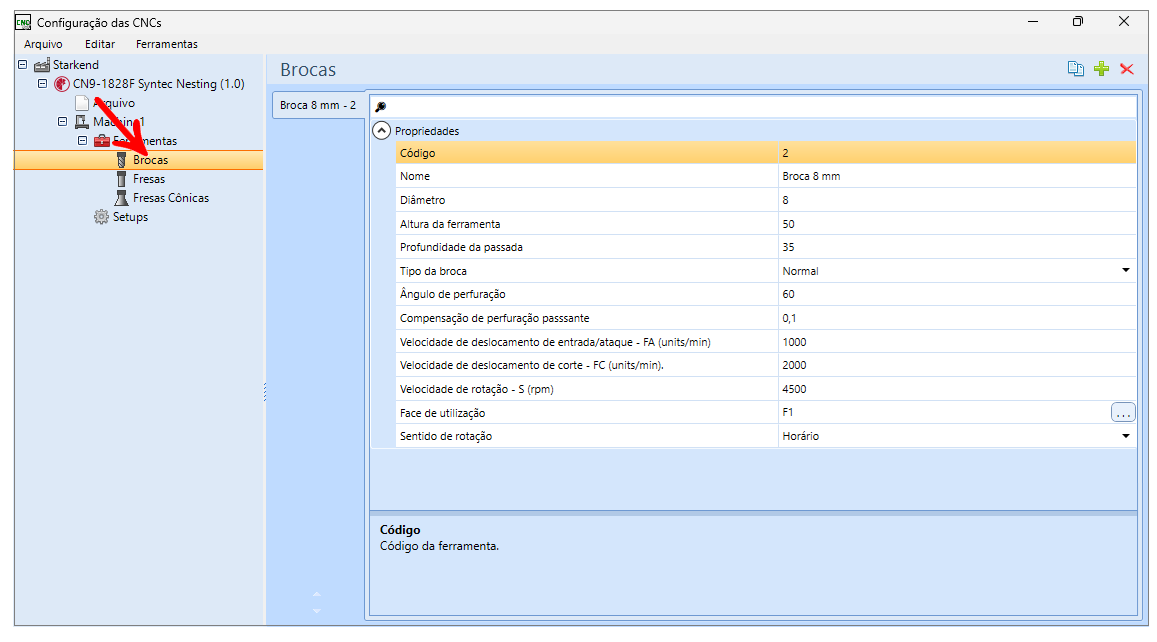Click the CN9-1828F Syntec Nesting red icon
The height and width of the screenshot is (642, 1157).
tap(62, 84)
